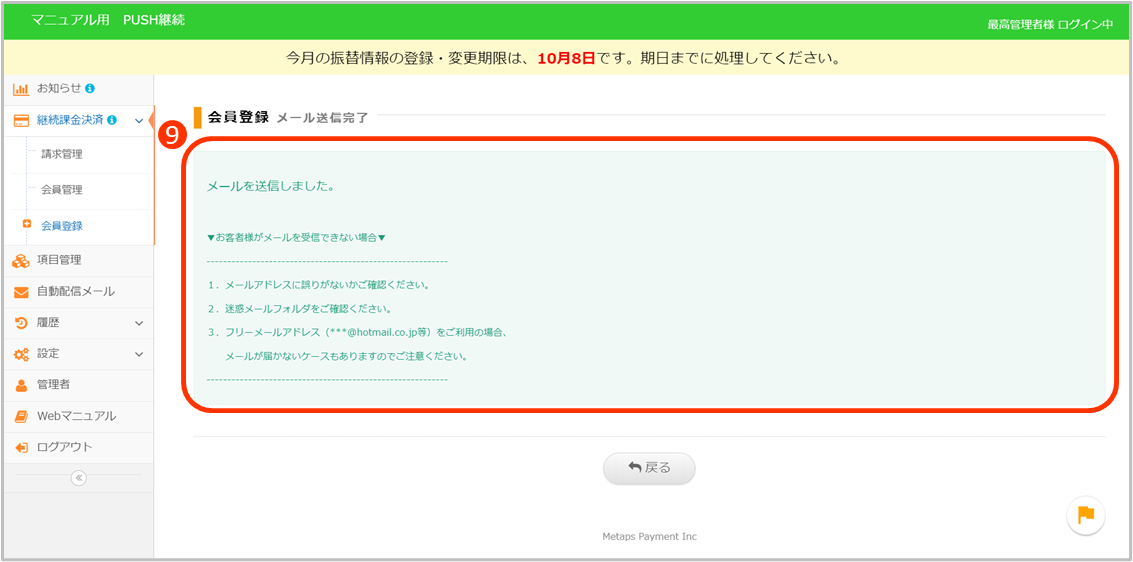Collapse the 継続課金決済 menu chevron

[x=139, y=121]
